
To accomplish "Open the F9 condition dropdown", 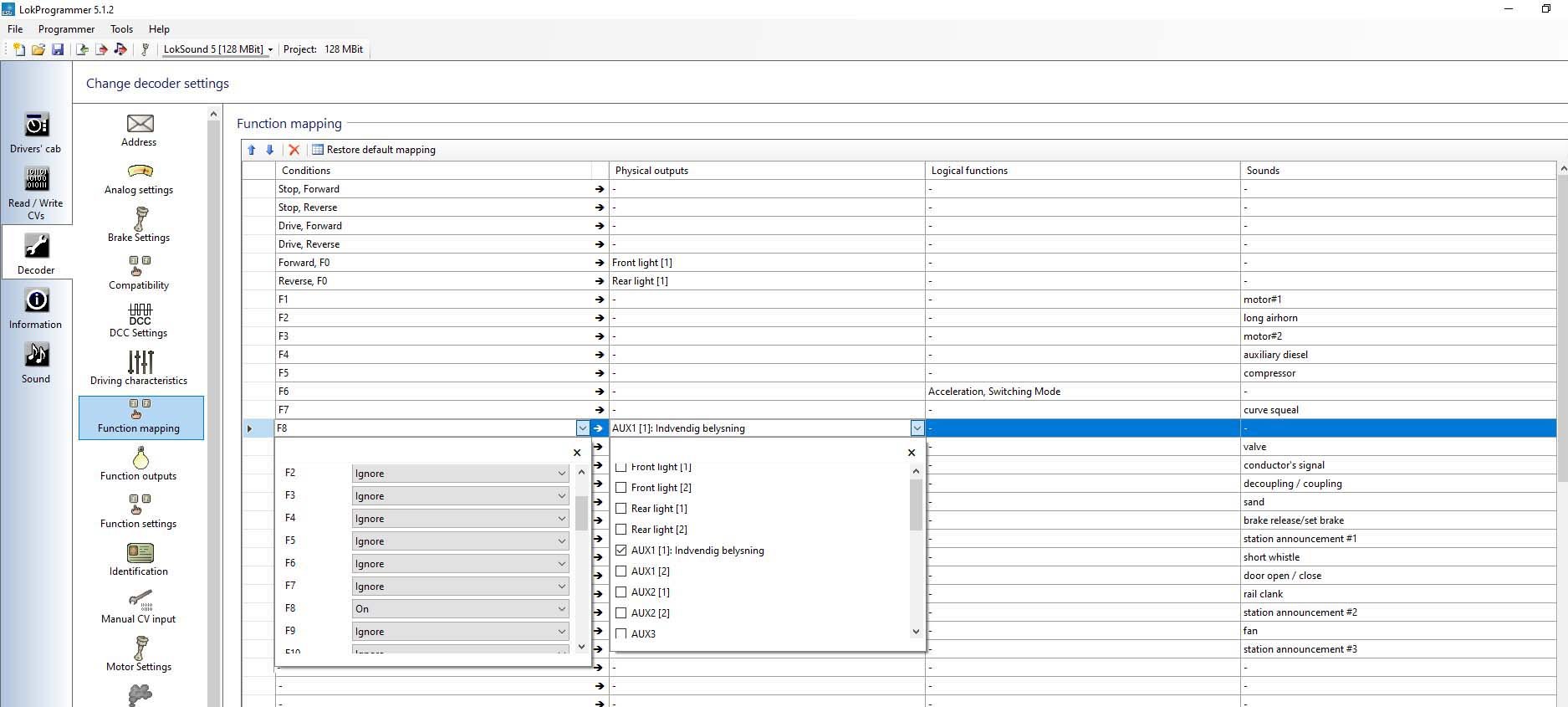I will pos(460,632).
